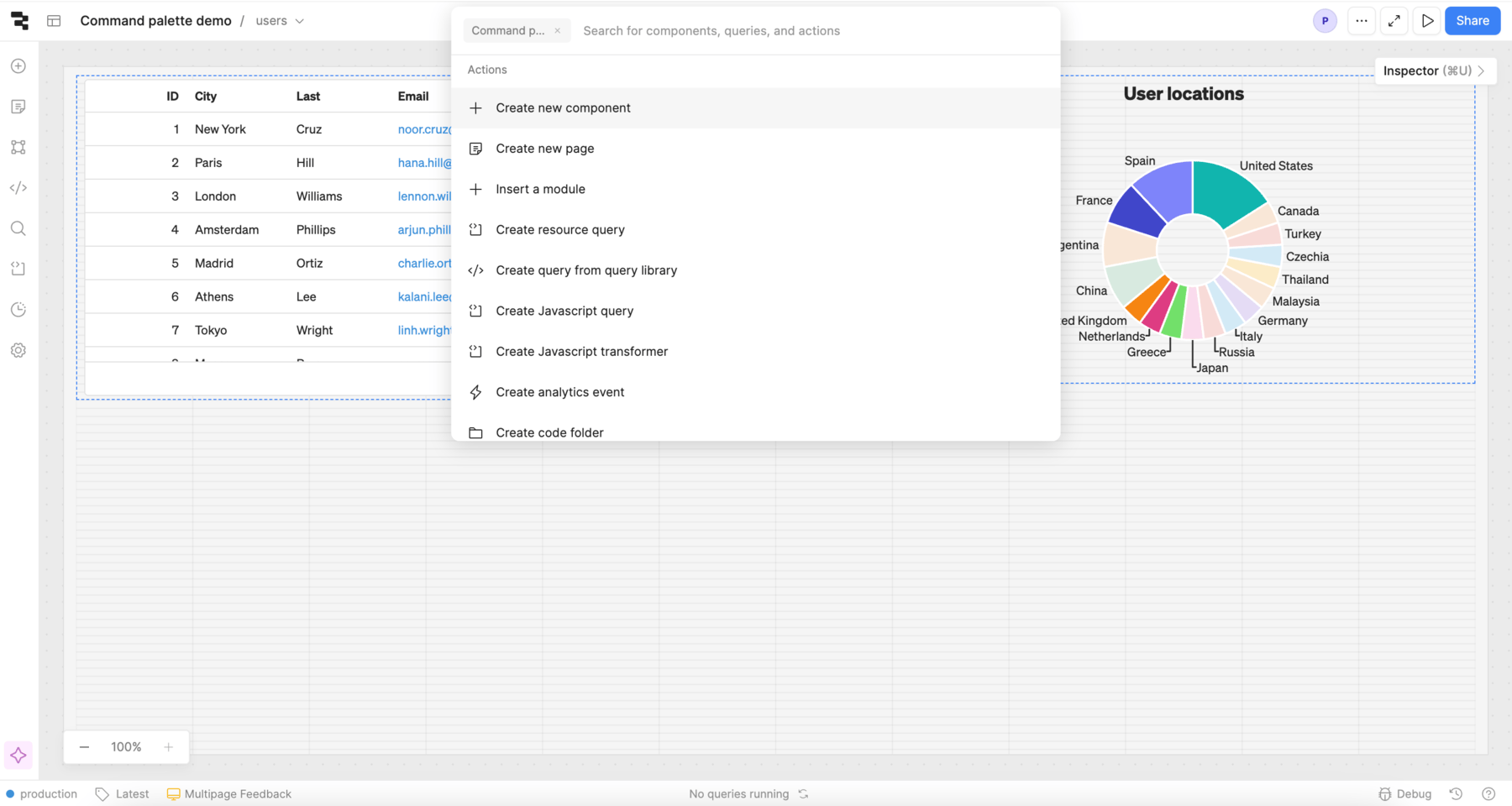Screen dimensions: 1512x806
Task: Click the production environment indicator
Action: point(41,794)
